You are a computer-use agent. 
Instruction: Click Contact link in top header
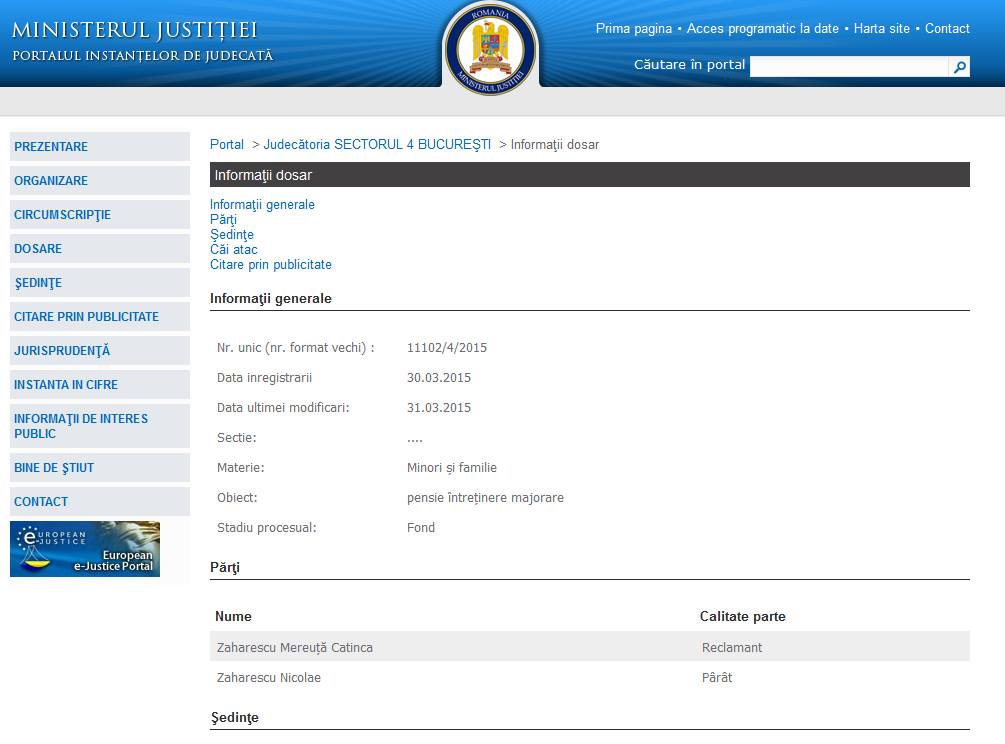947,29
